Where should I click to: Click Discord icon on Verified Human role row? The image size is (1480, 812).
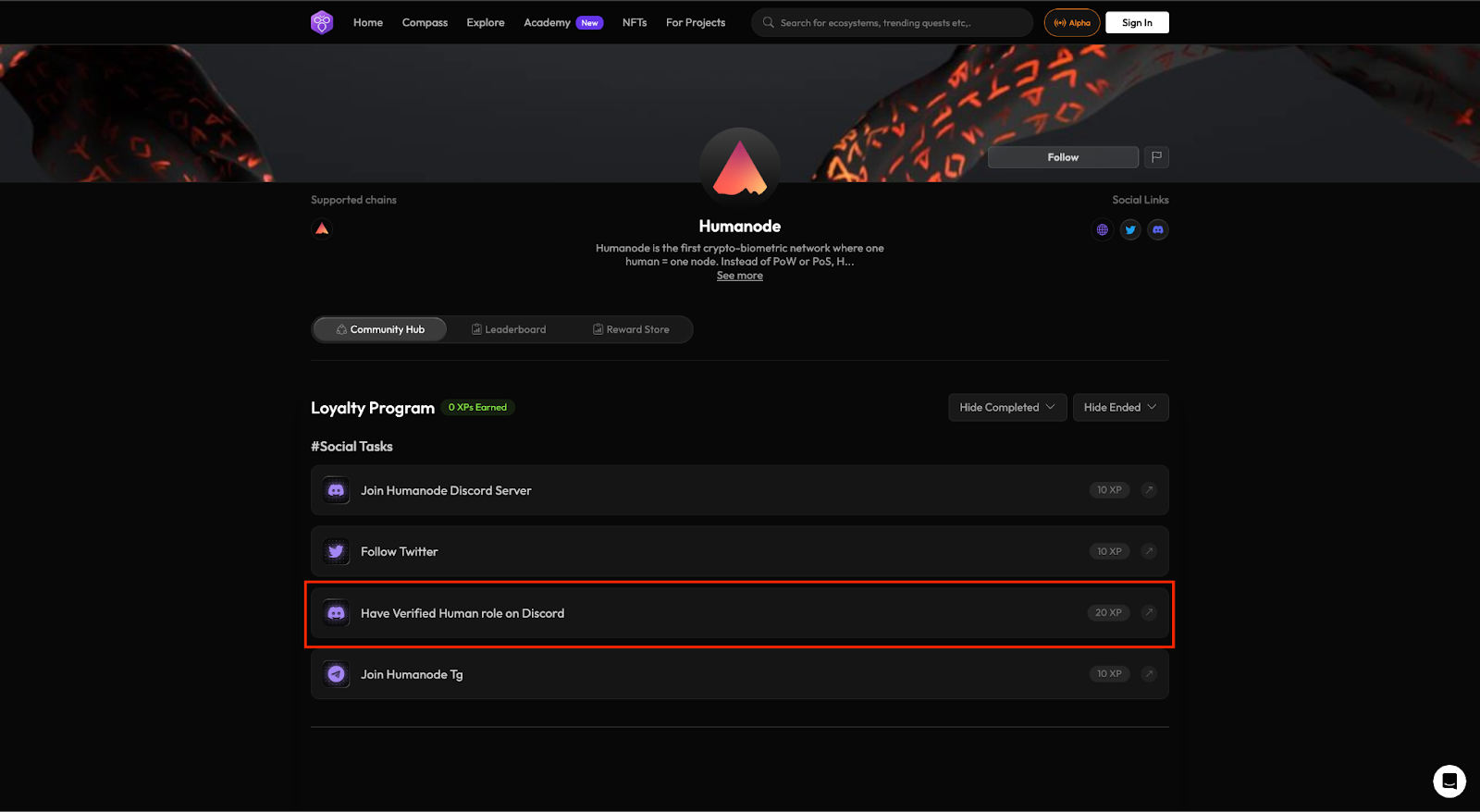337,613
